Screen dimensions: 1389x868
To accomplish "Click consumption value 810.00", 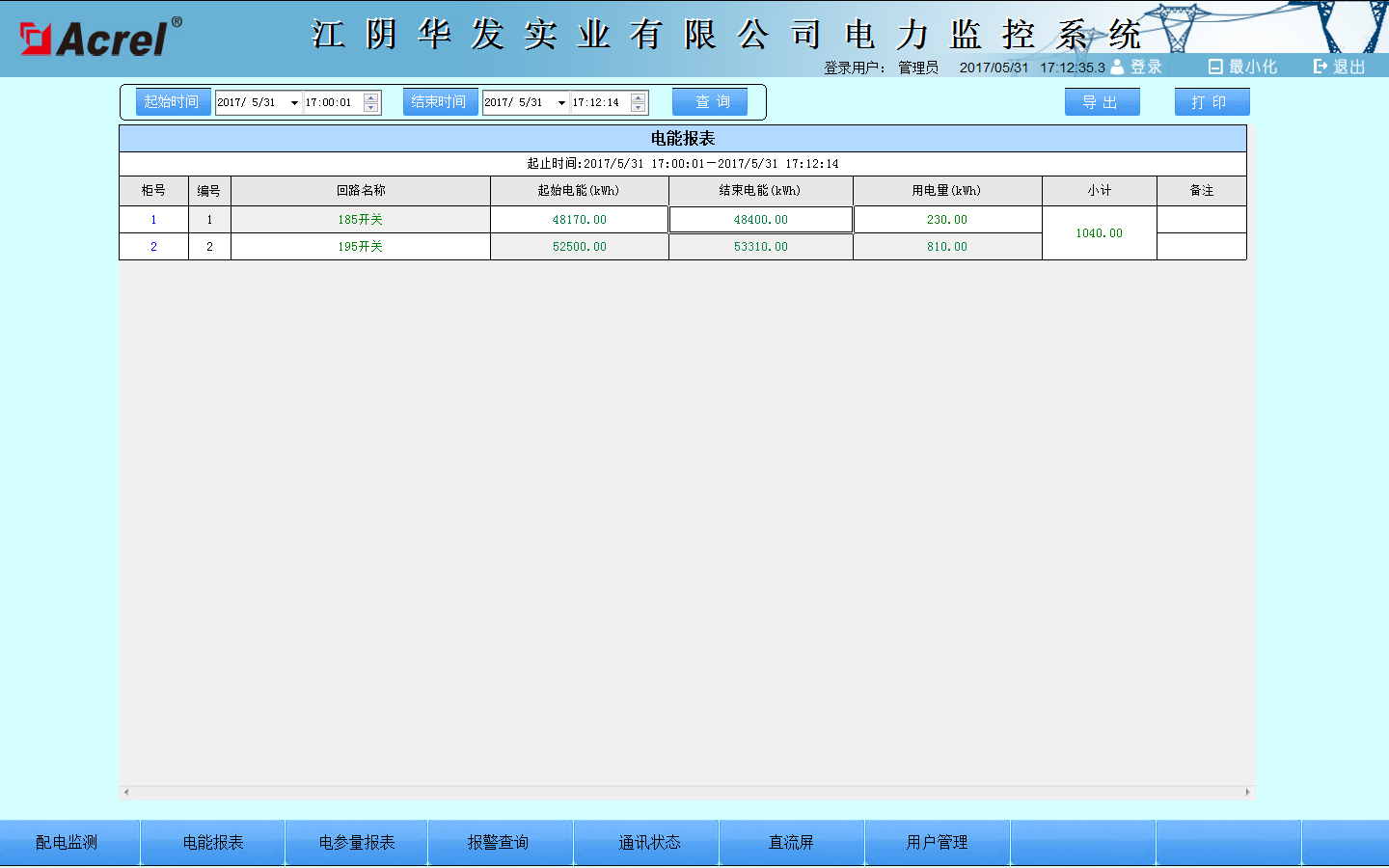I will point(947,247).
